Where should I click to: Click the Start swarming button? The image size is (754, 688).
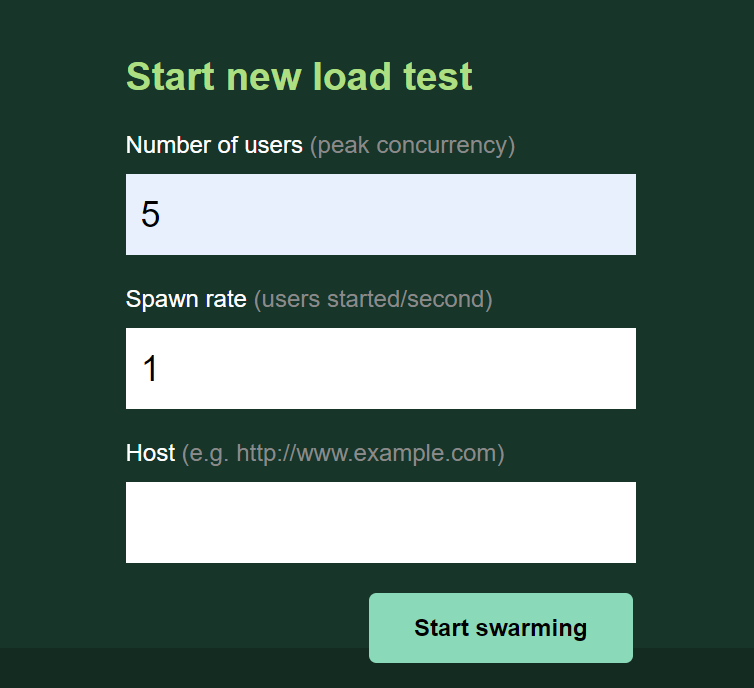point(500,628)
